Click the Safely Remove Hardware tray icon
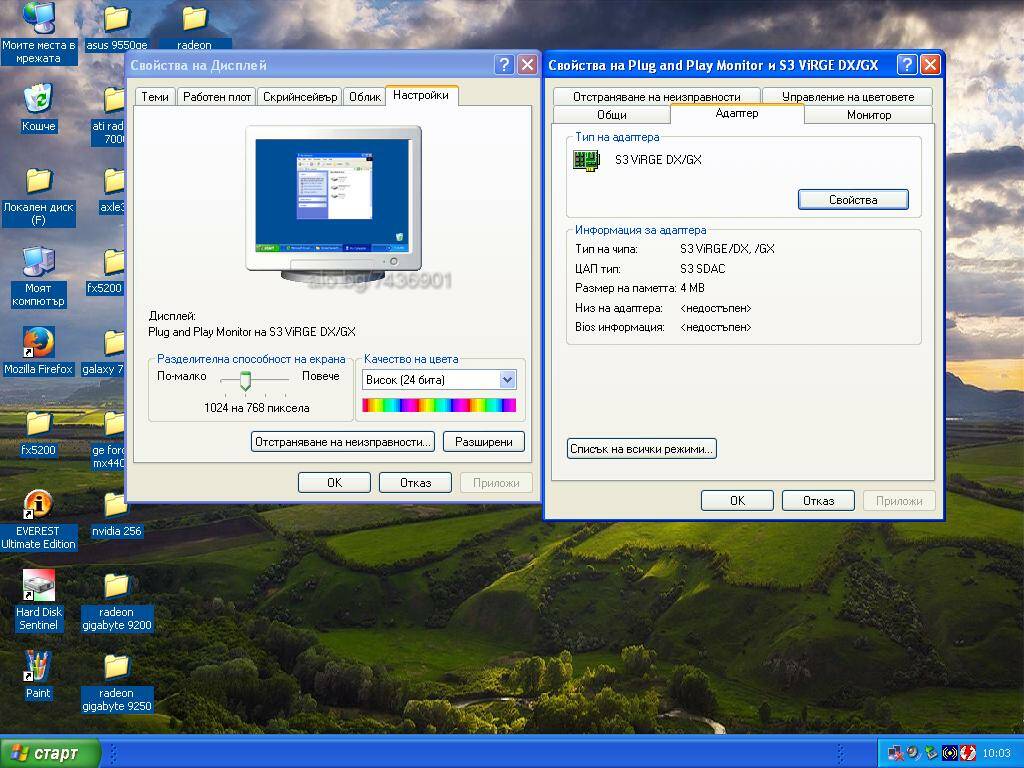 931,753
